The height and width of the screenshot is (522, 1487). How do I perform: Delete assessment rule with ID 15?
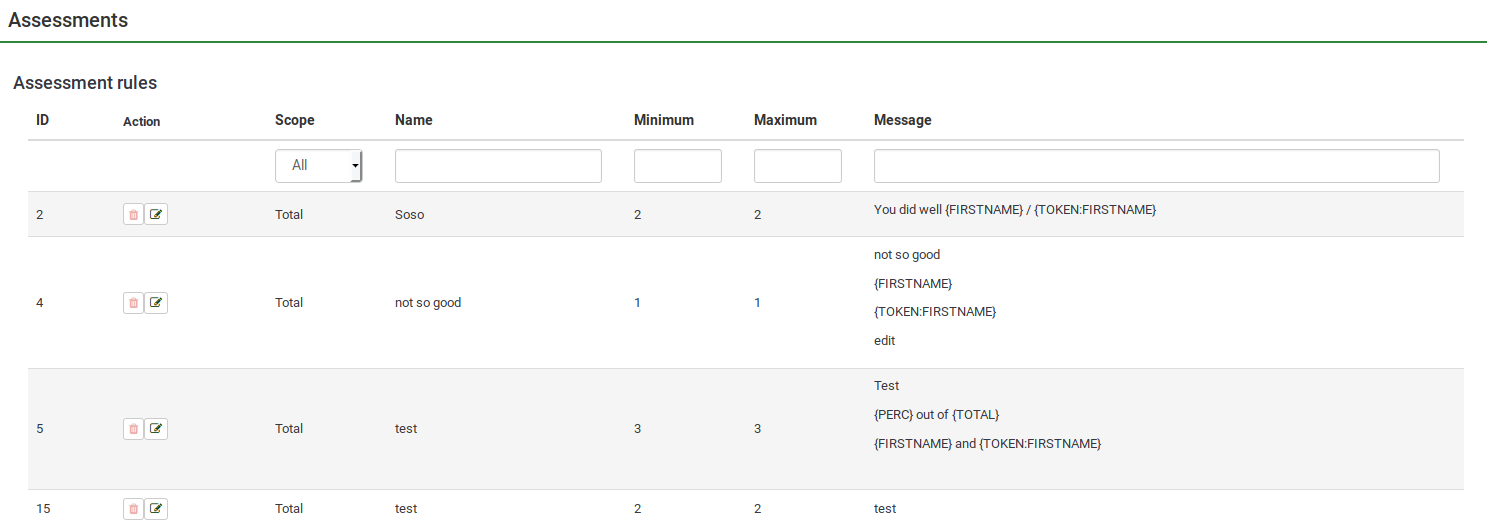click(133, 509)
